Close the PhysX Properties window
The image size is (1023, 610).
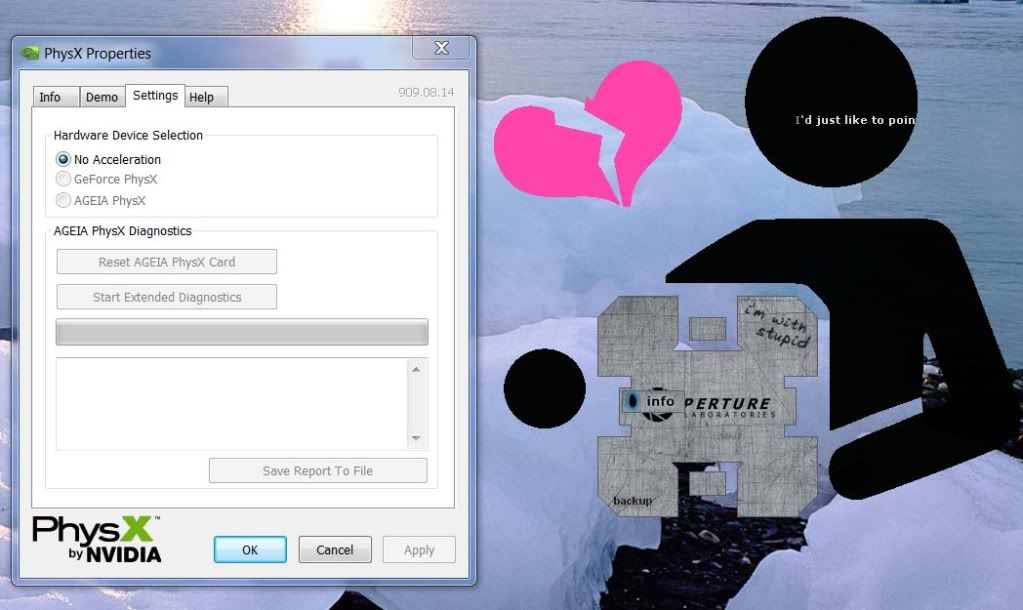[441, 48]
